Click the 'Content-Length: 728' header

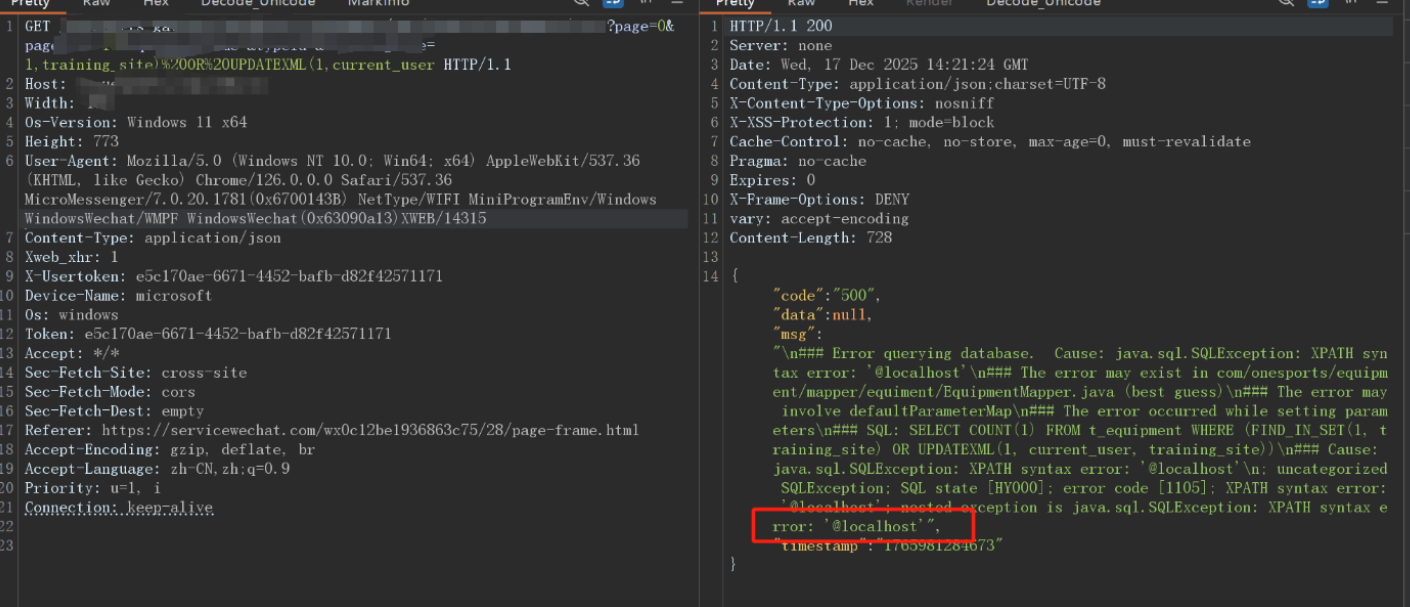[810, 238]
